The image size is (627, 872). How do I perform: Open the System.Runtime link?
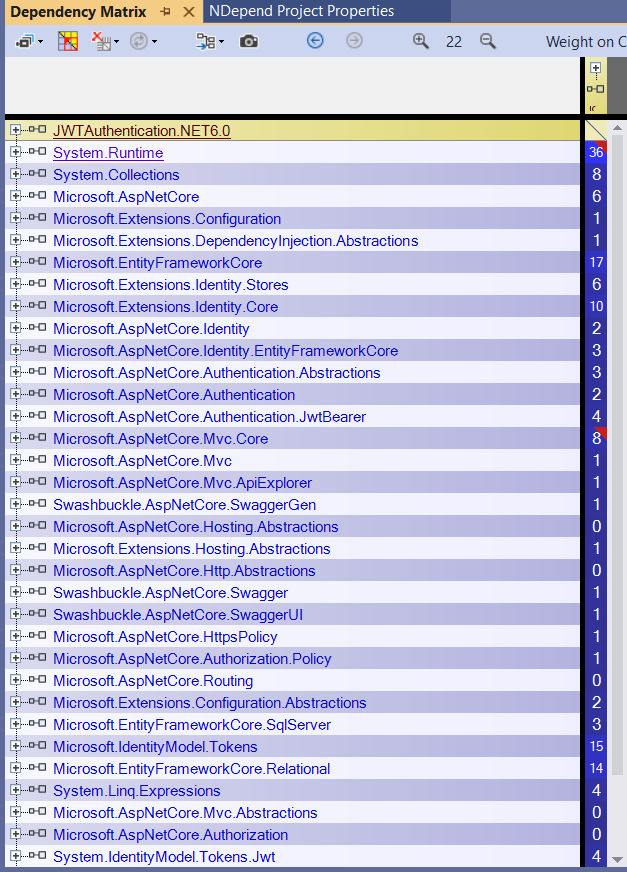[x=108, y=153]
